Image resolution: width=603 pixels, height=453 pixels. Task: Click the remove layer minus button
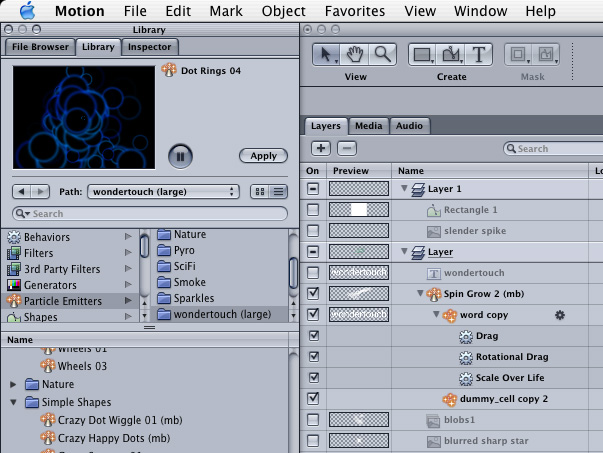tap(347, 148)
